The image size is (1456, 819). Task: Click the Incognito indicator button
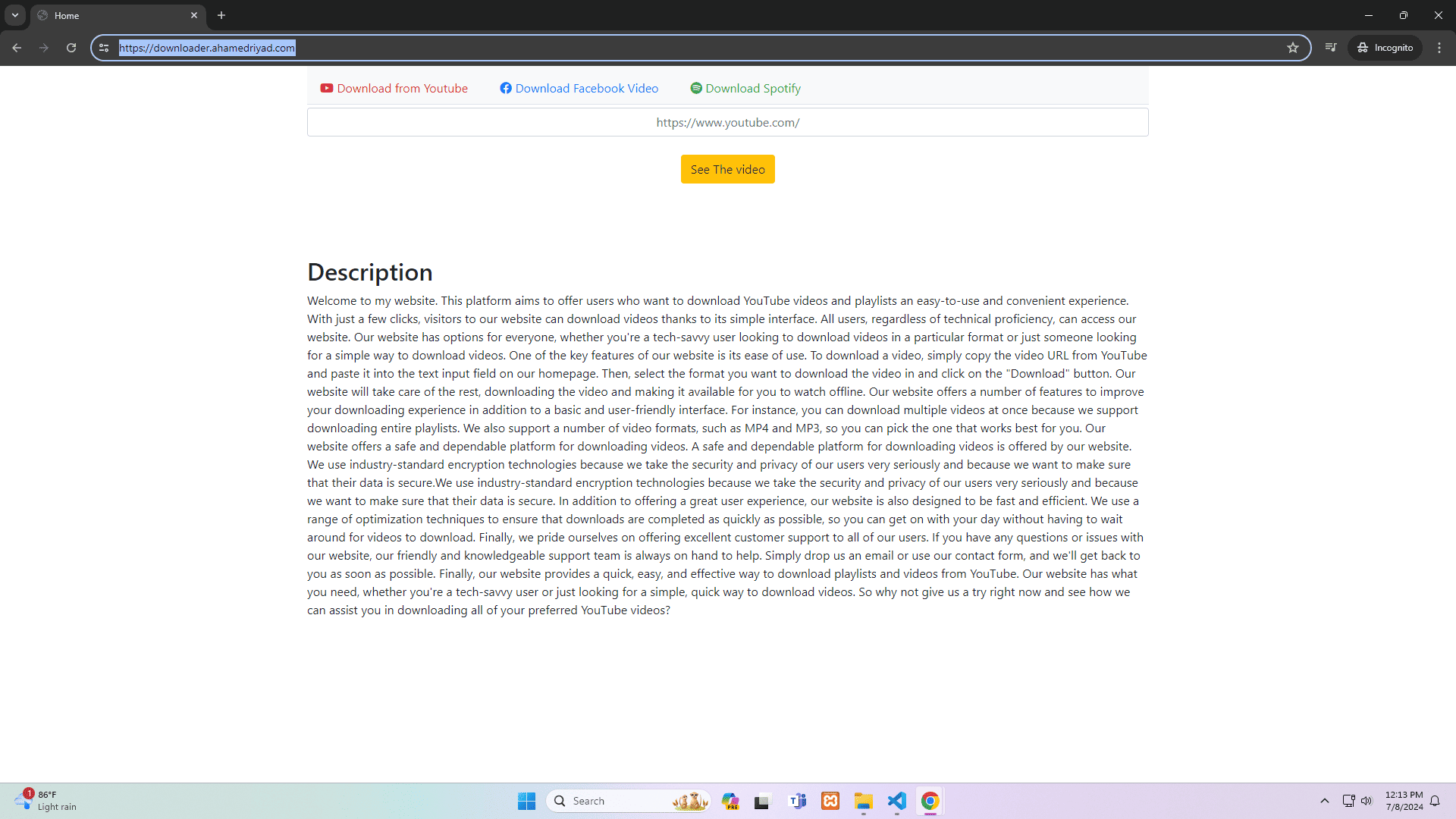point(1385,48)
